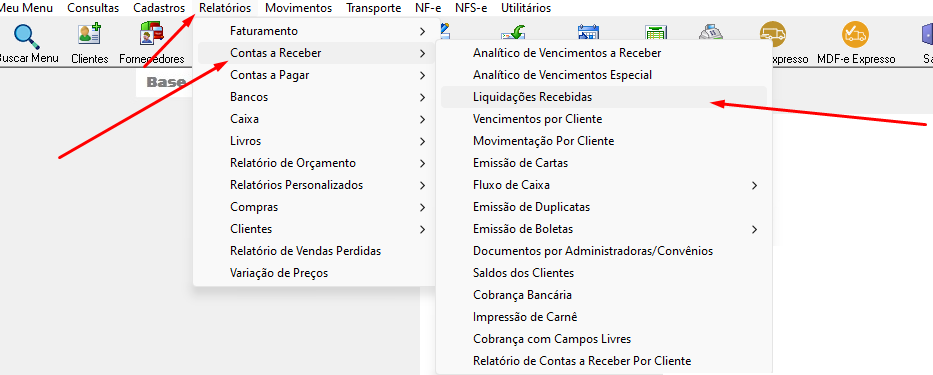The width and height of the screenshot is (933, 375).
Task: Click the MDF-e Expresso truck icon
Action: click(855, 35)
